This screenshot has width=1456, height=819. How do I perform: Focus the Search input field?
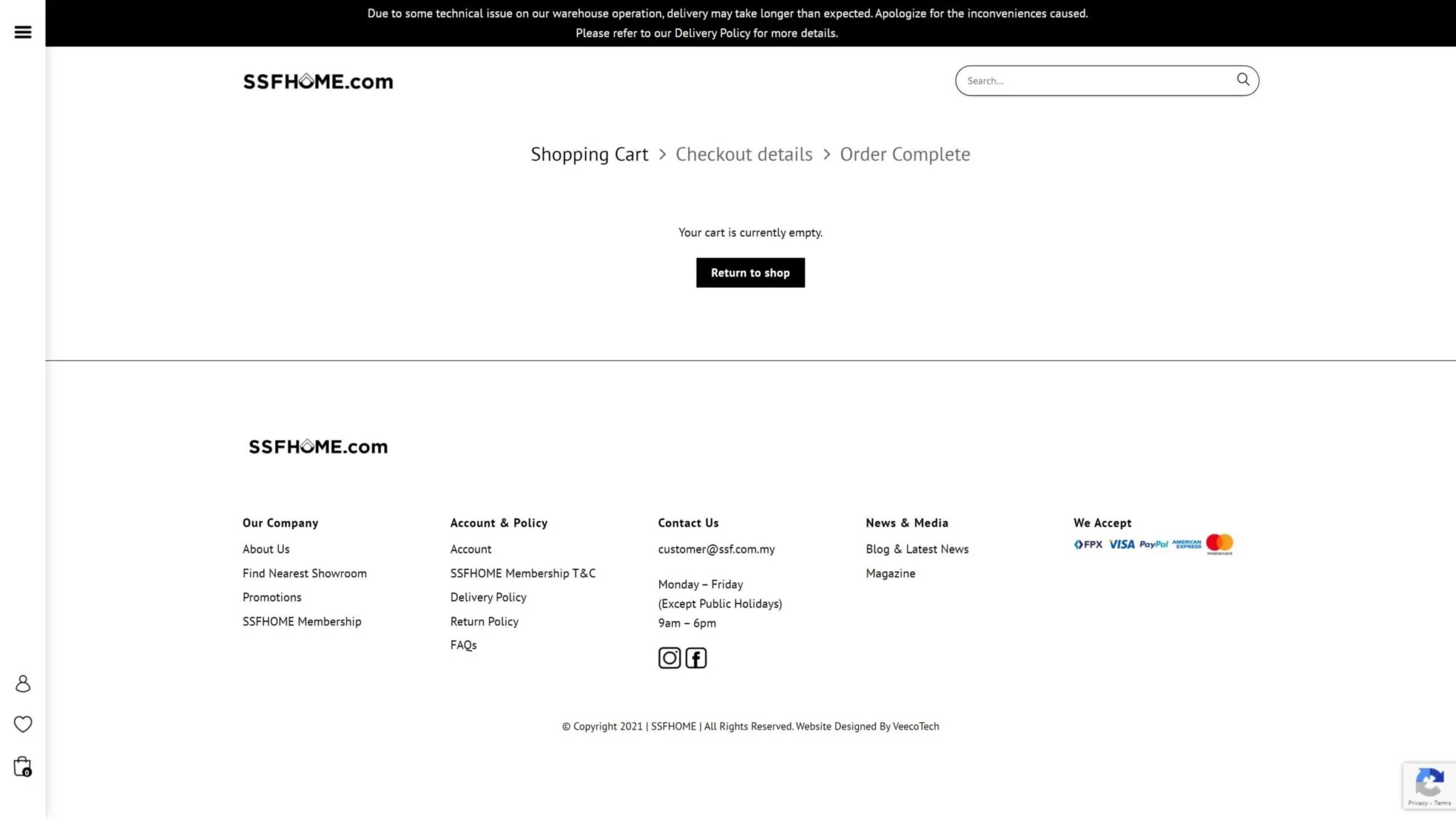click(x=1095, y=81)
